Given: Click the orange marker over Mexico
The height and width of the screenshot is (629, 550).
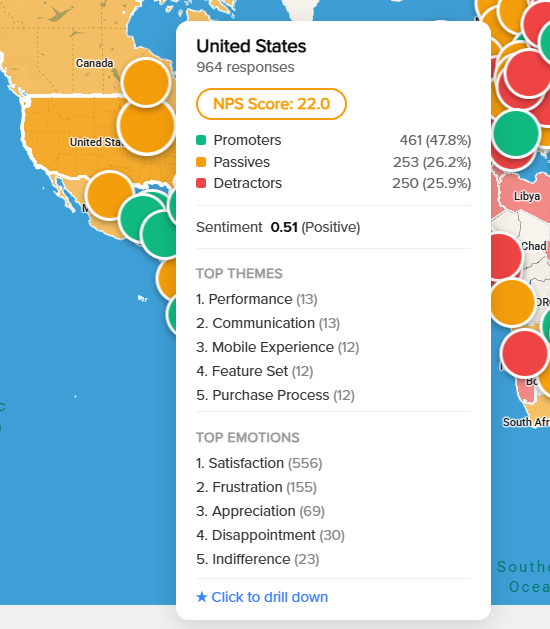Looking at the screenshot, I should click(x=110, y=195).
